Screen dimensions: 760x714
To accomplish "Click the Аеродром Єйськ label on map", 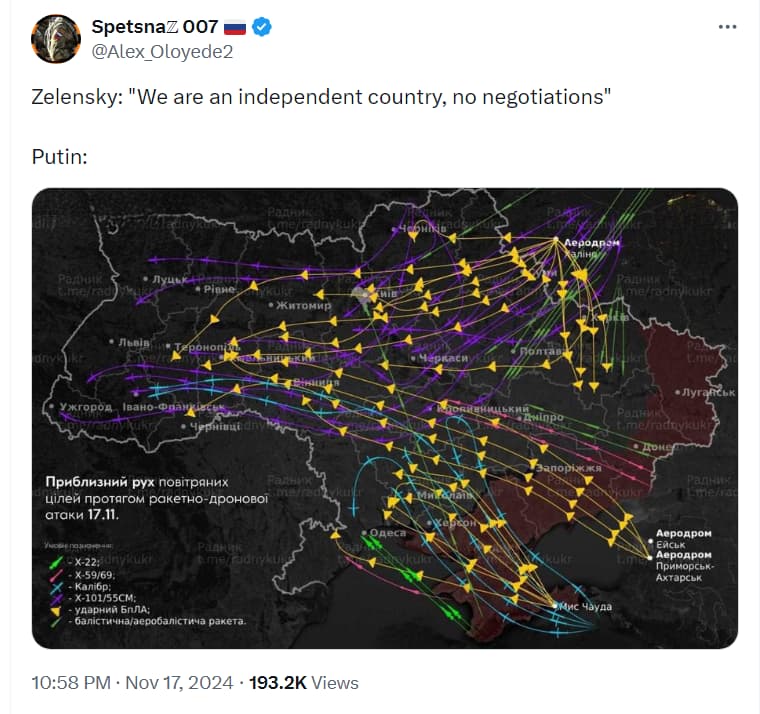I will pos(683,539).
